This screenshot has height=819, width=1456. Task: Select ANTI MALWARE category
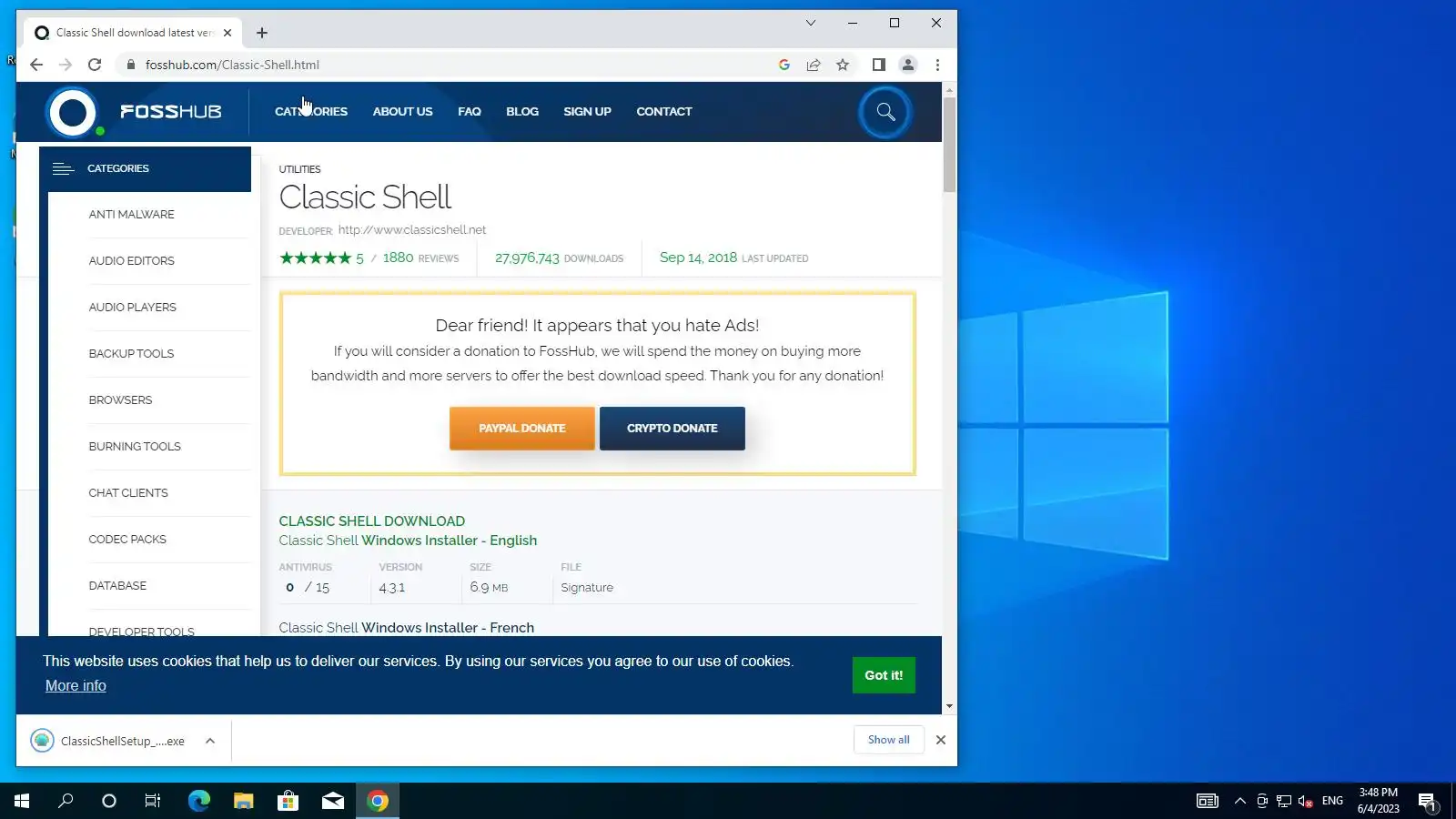pyautogui.click(x=131, y=215)
